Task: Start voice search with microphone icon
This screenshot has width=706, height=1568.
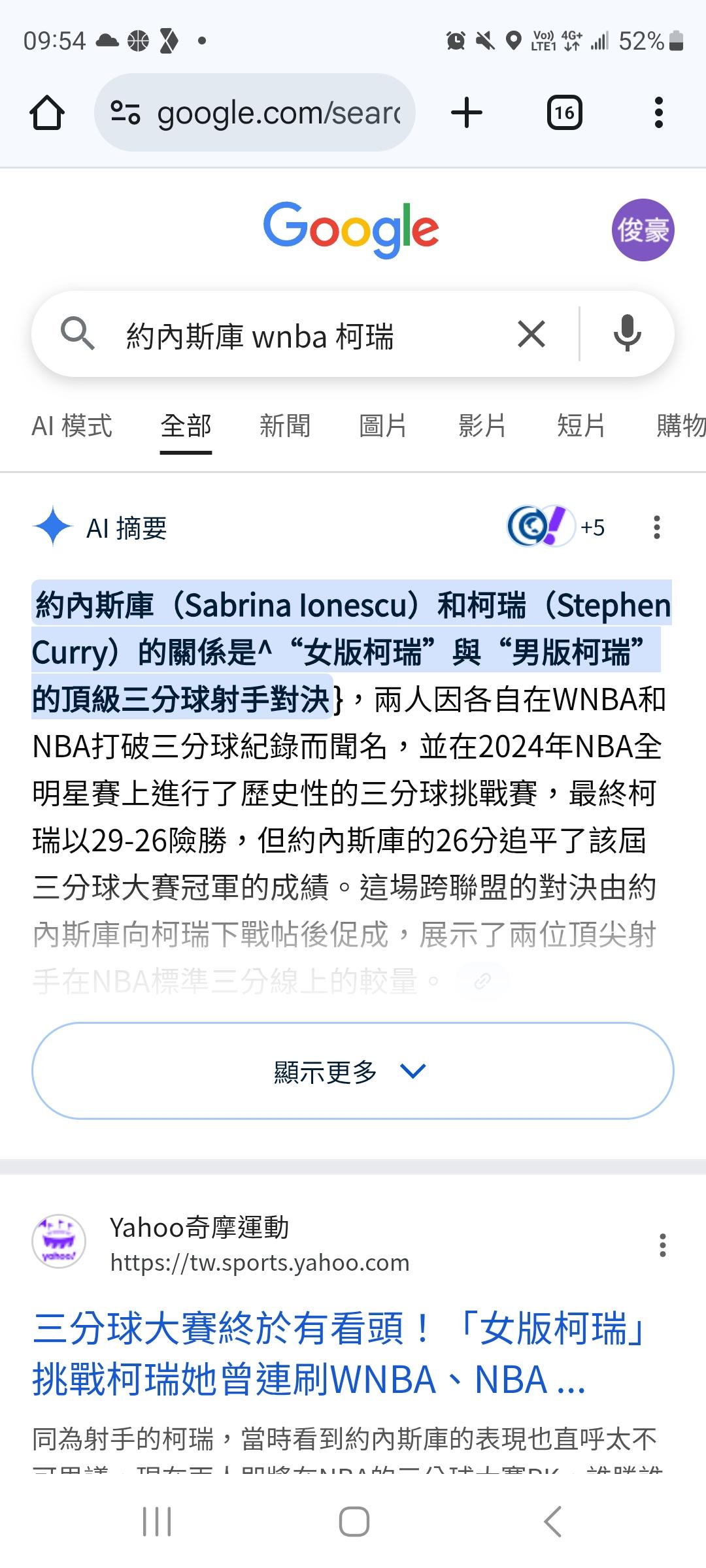Action: click(627, 334)
